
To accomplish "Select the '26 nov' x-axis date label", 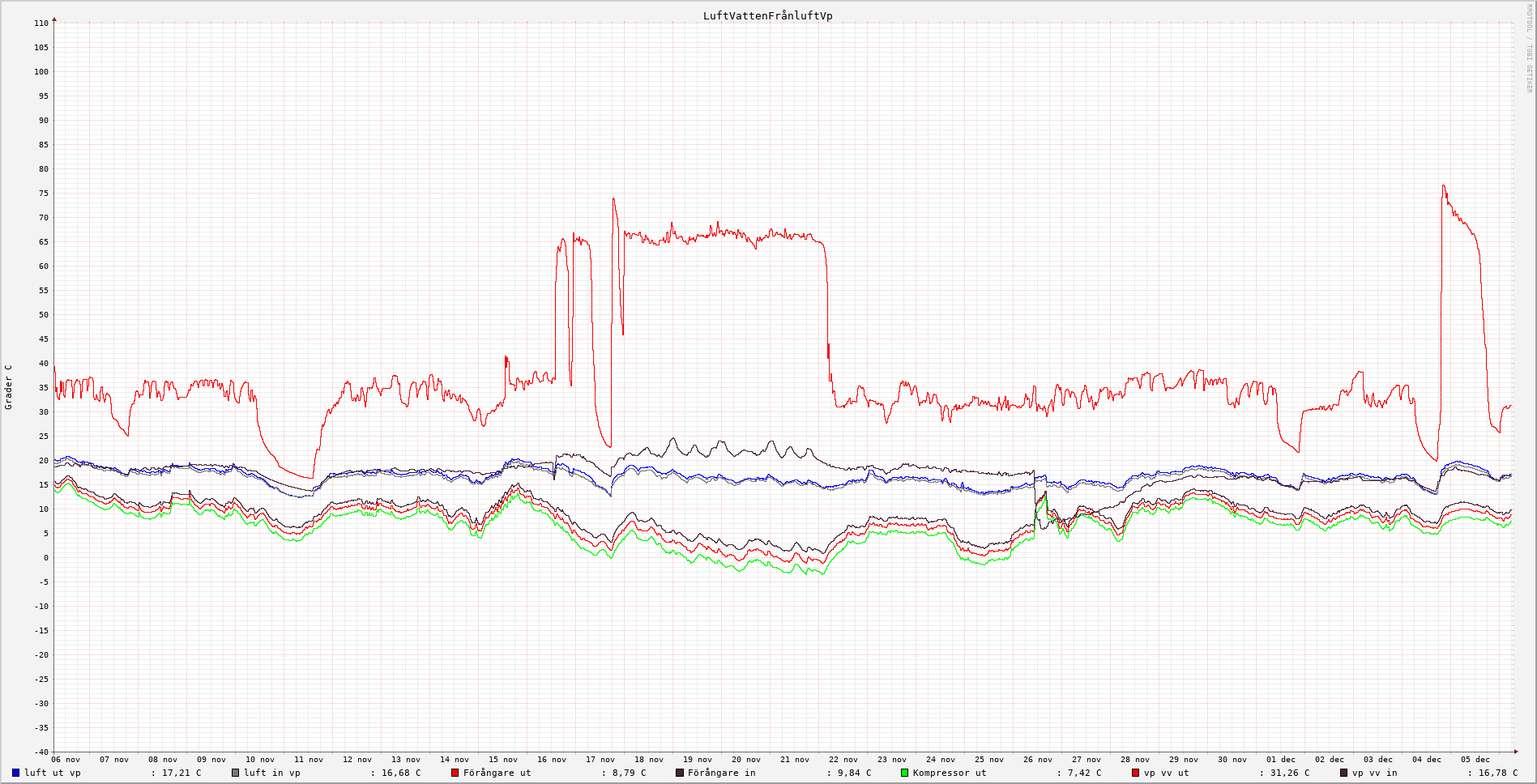I will click(1037, 760).
